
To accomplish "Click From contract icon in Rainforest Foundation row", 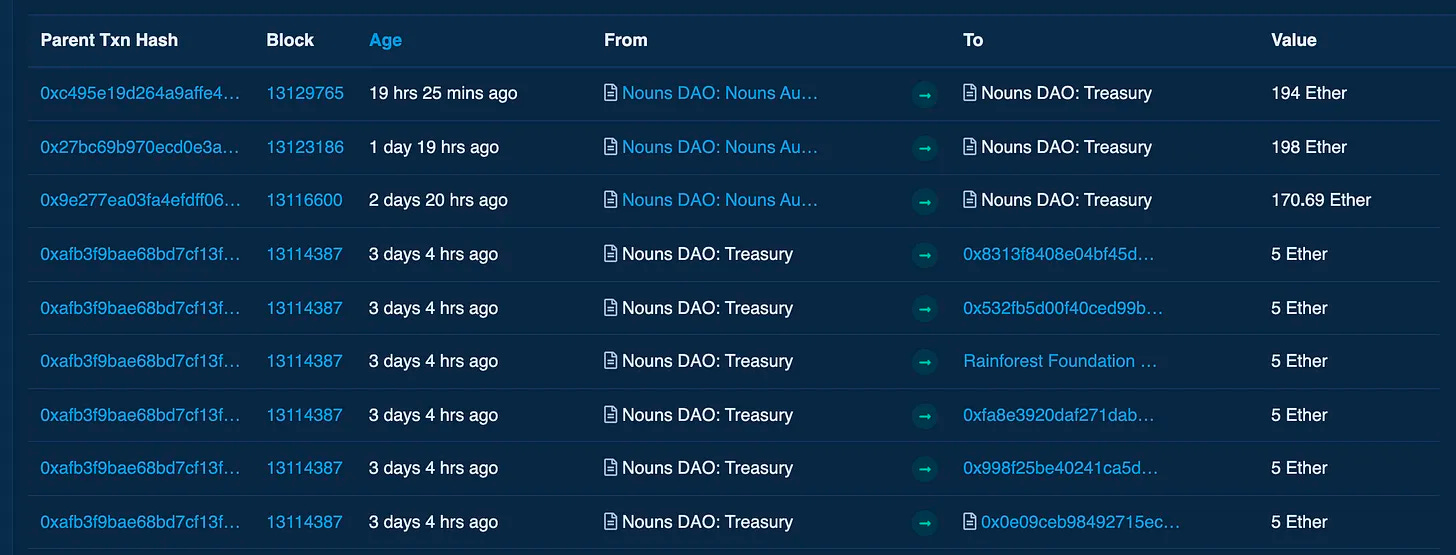I will pyautogui.click(x=611, y=361).
